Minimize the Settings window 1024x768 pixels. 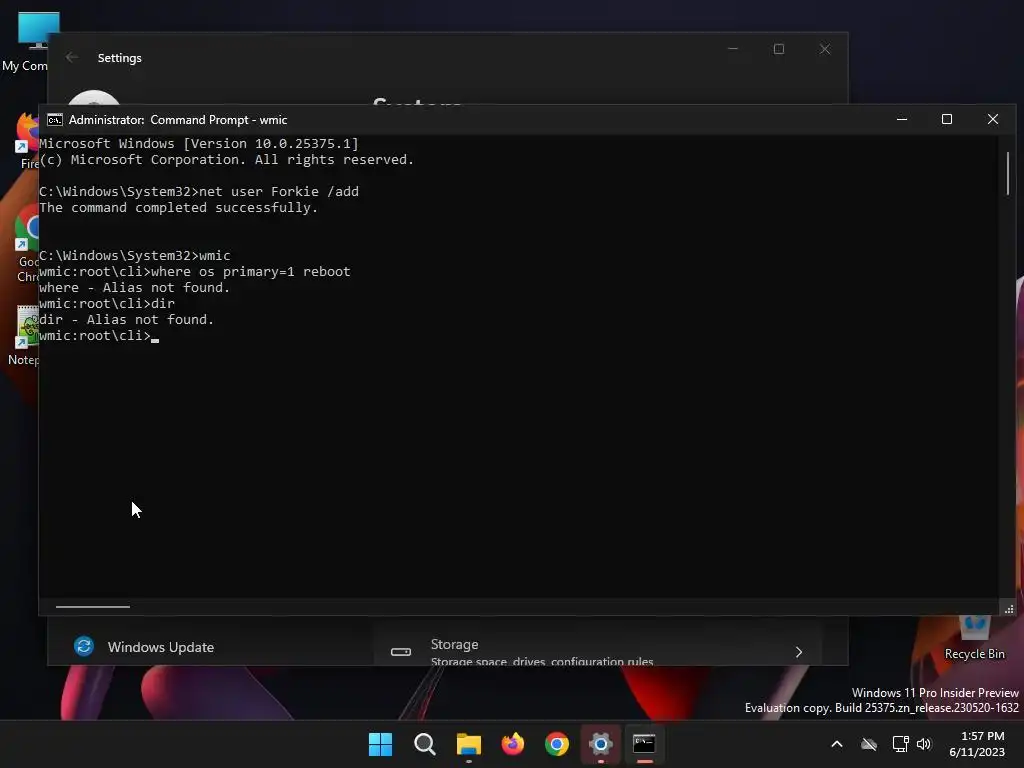tap(733, 49)
